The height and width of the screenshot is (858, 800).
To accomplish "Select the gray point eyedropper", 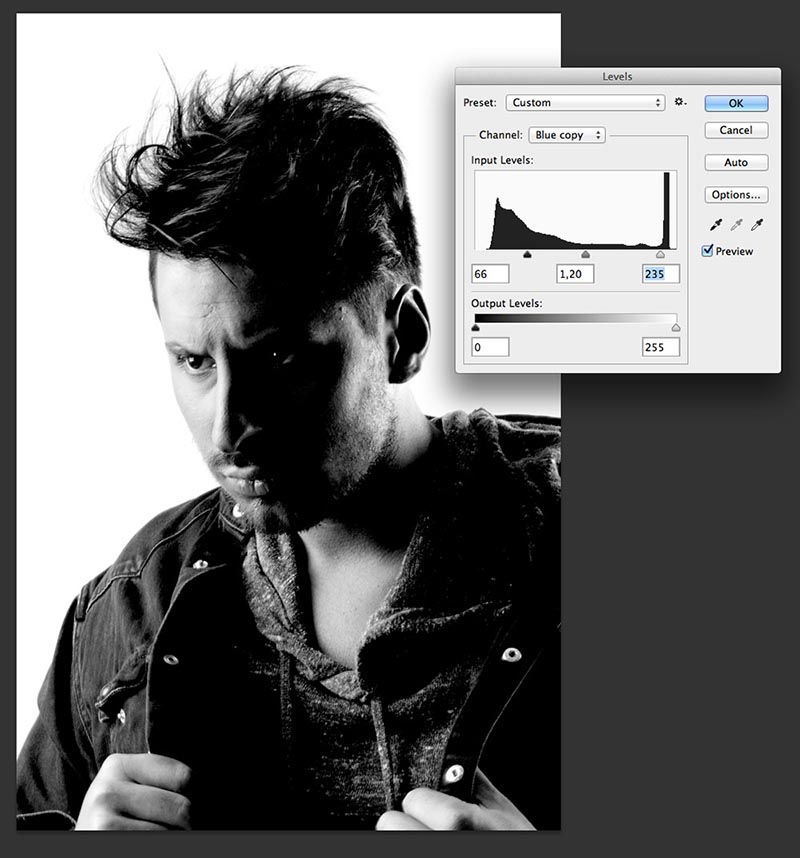I will 736,225.
